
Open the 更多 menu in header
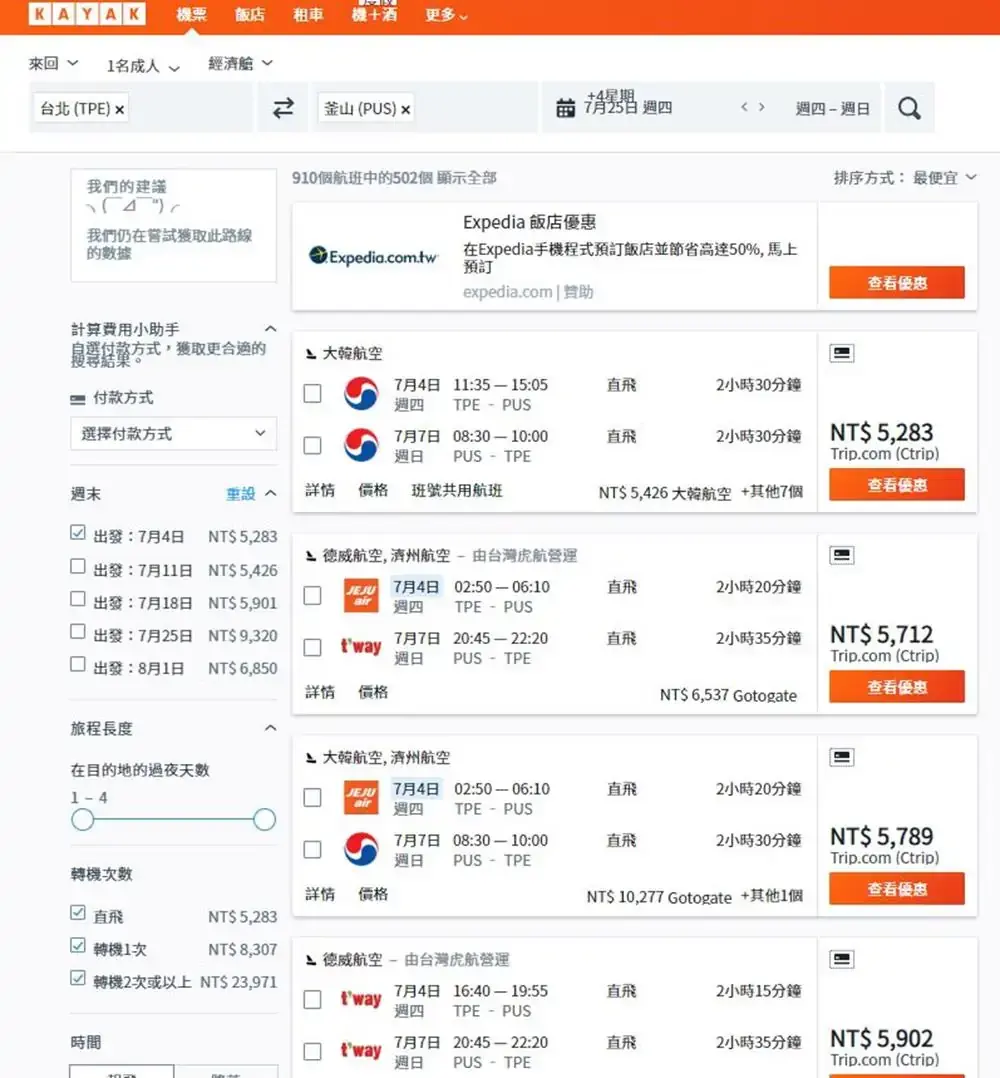tap(446, 14)
